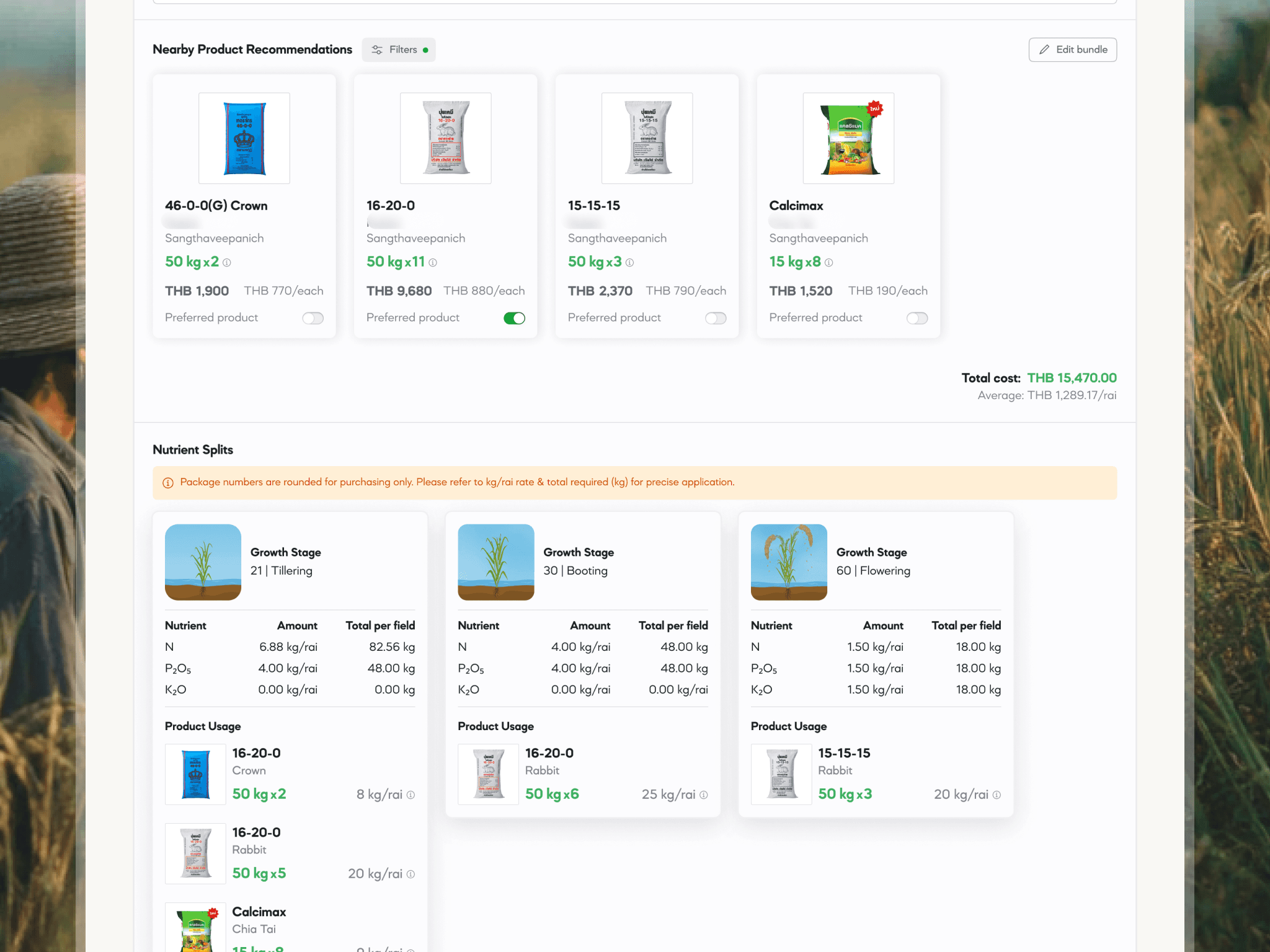Click info icon next to 46-0-0(G) Crown quantity
This screenshot has width=1270, height=952.
227,263
